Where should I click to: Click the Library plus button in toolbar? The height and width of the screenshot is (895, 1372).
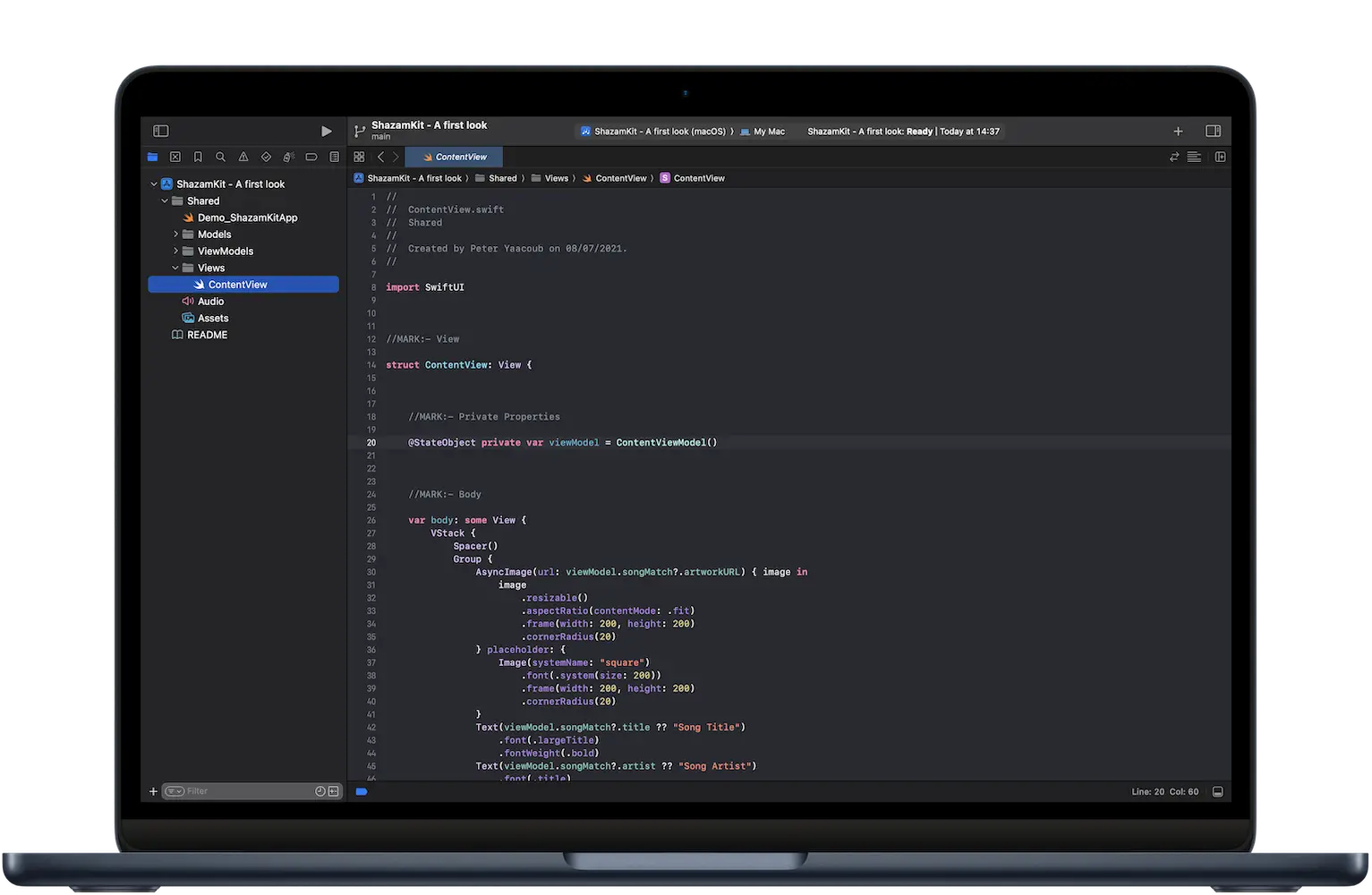[1178, 132]
